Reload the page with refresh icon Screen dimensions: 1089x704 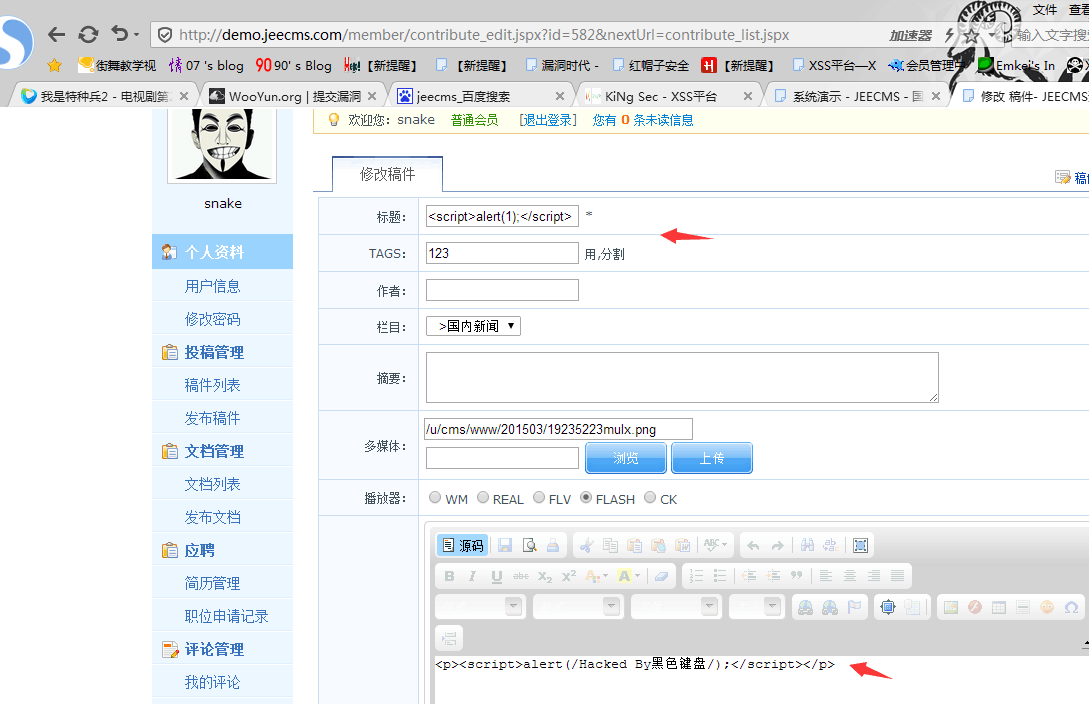coord(88,34)
